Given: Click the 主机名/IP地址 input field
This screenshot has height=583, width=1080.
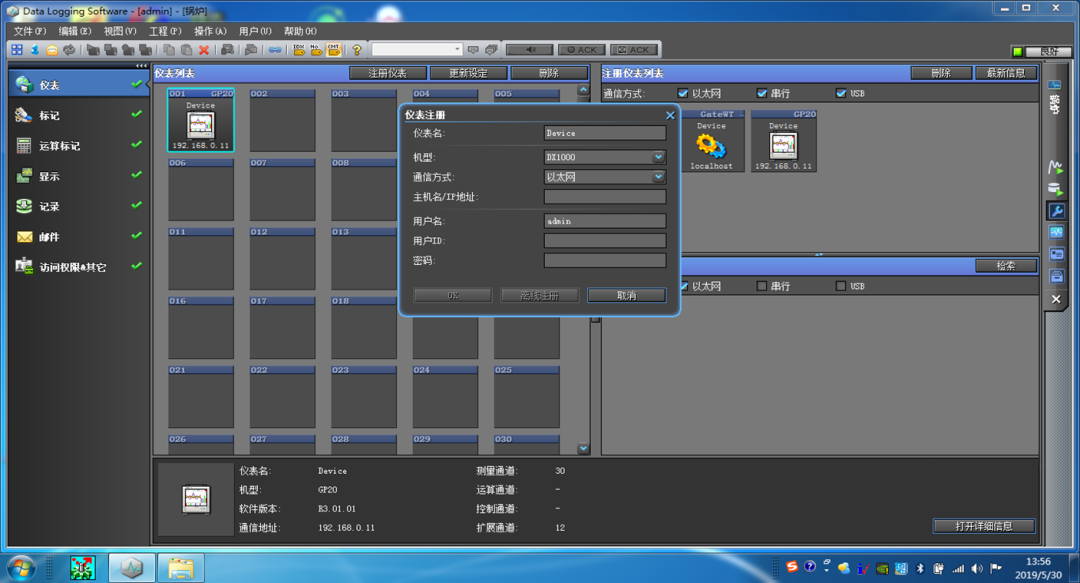Looking at the screenshot, I should (604, 197).
